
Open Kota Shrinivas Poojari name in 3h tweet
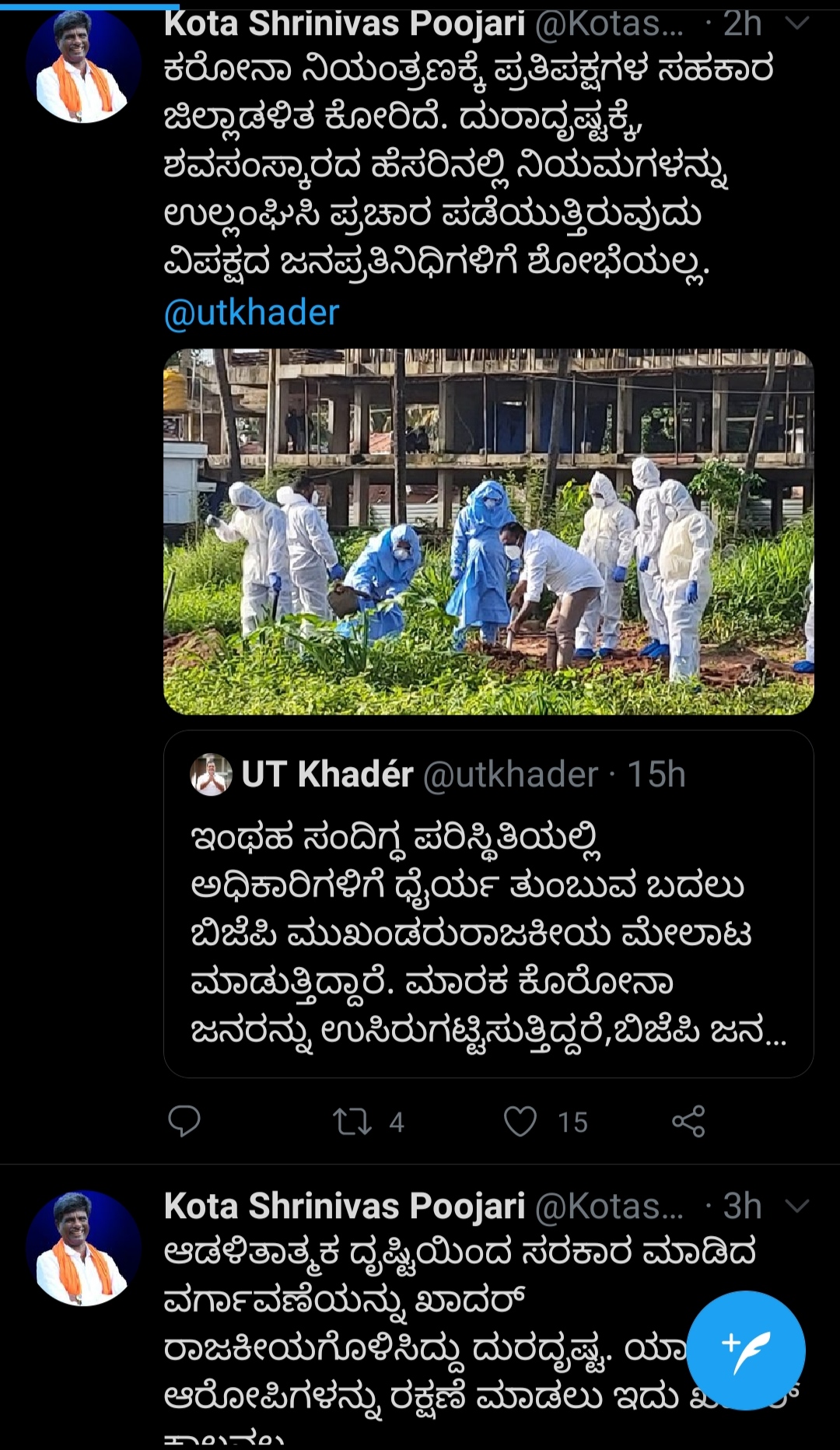click(x=345, y=1206)
